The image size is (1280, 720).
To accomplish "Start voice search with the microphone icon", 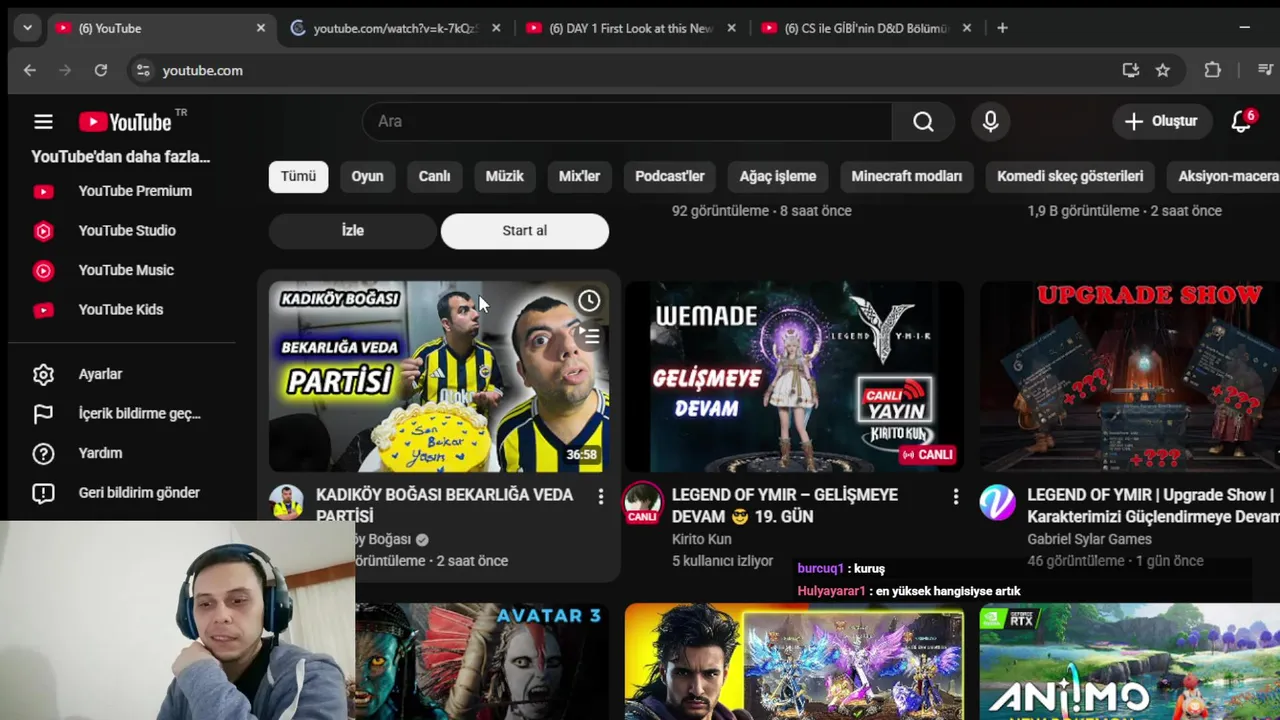I will [x=990, y=121].
